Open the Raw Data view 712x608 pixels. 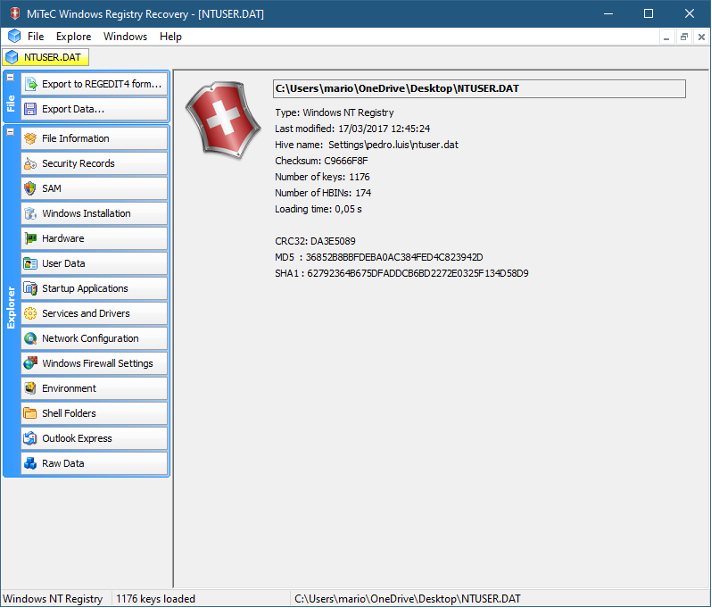94,463
